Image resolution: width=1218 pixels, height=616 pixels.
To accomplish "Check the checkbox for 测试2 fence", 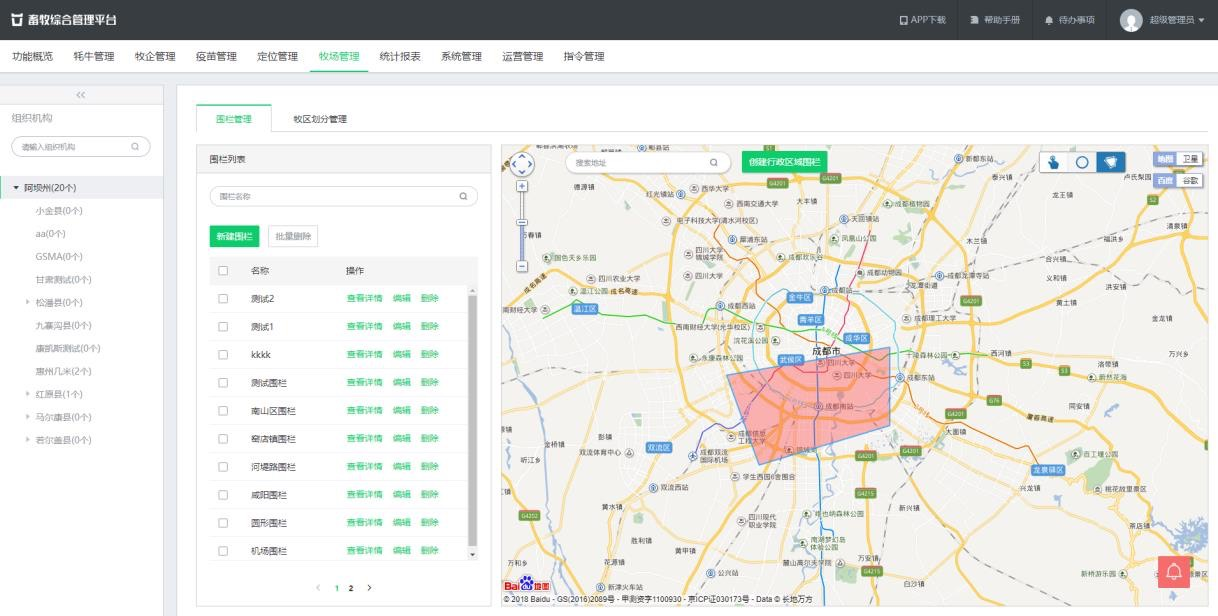I will coord(223,299).
